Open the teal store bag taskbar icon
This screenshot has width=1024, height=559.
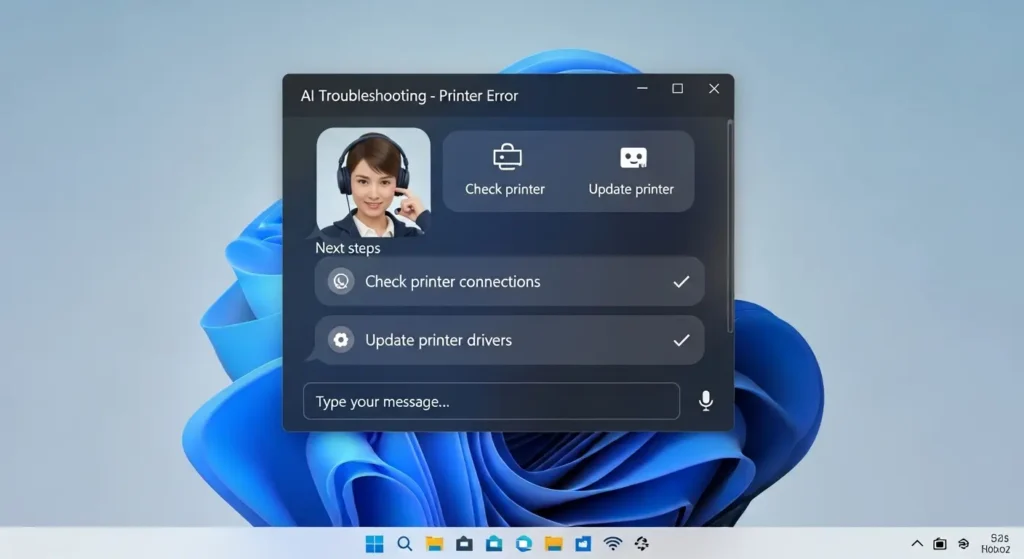[x=494, y=543]
